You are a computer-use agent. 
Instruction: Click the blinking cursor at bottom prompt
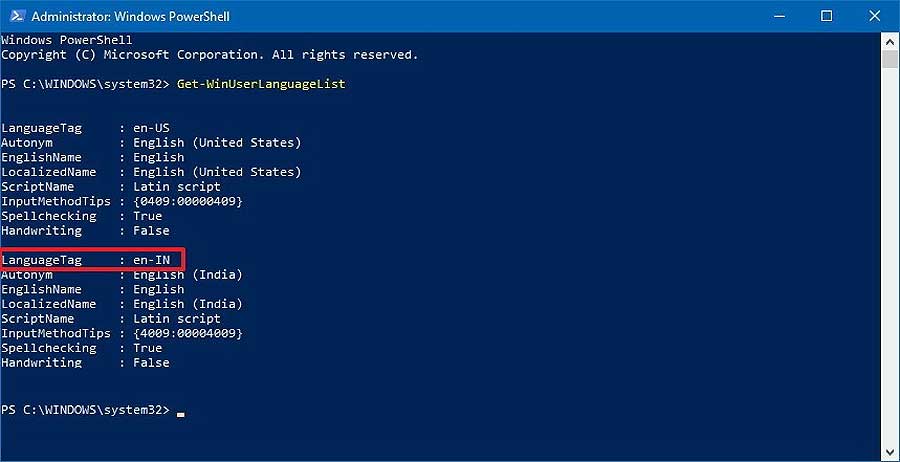click(181, 414)
